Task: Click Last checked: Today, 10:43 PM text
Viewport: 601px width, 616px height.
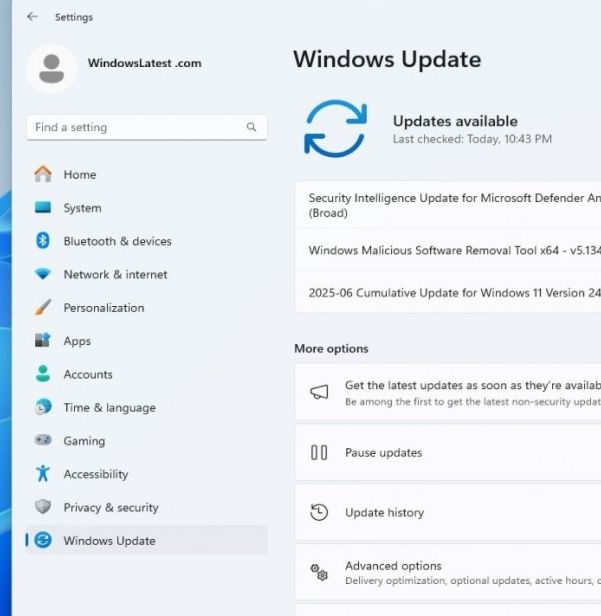Action: 472,139
